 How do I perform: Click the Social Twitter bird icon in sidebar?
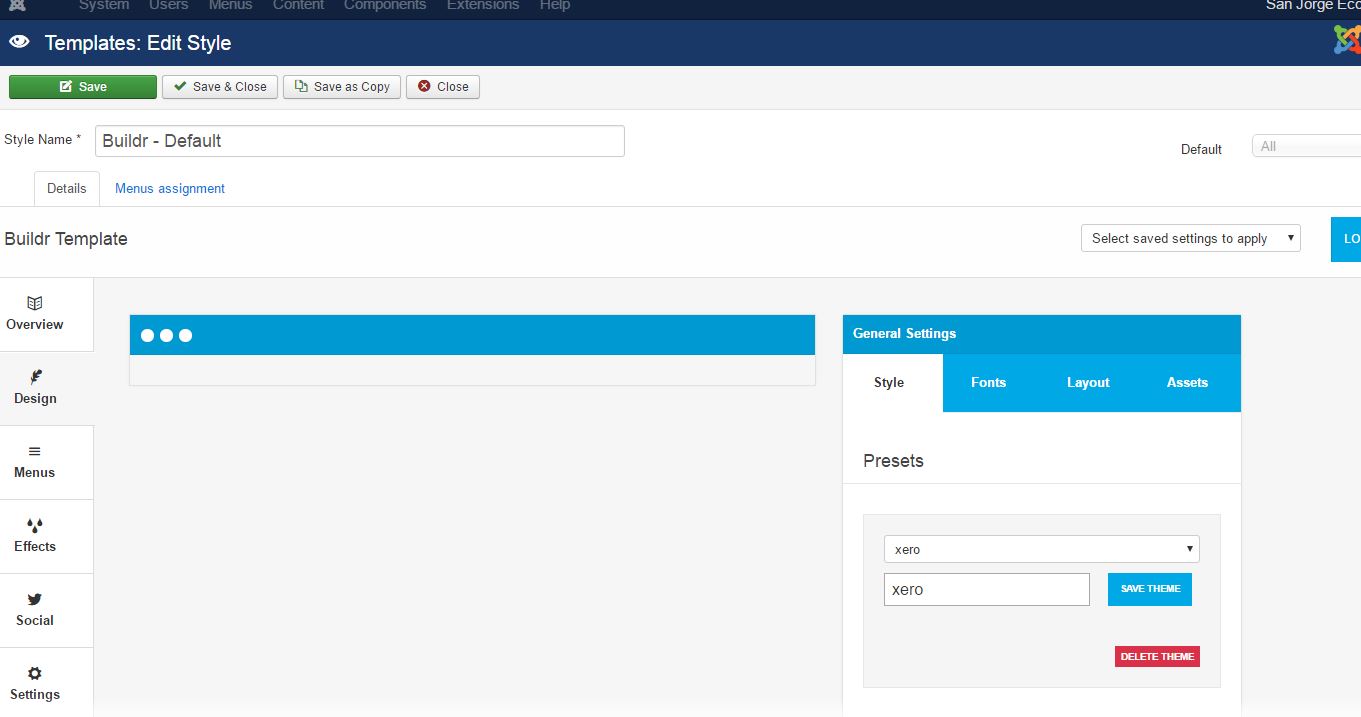click(x=35, y=599)
